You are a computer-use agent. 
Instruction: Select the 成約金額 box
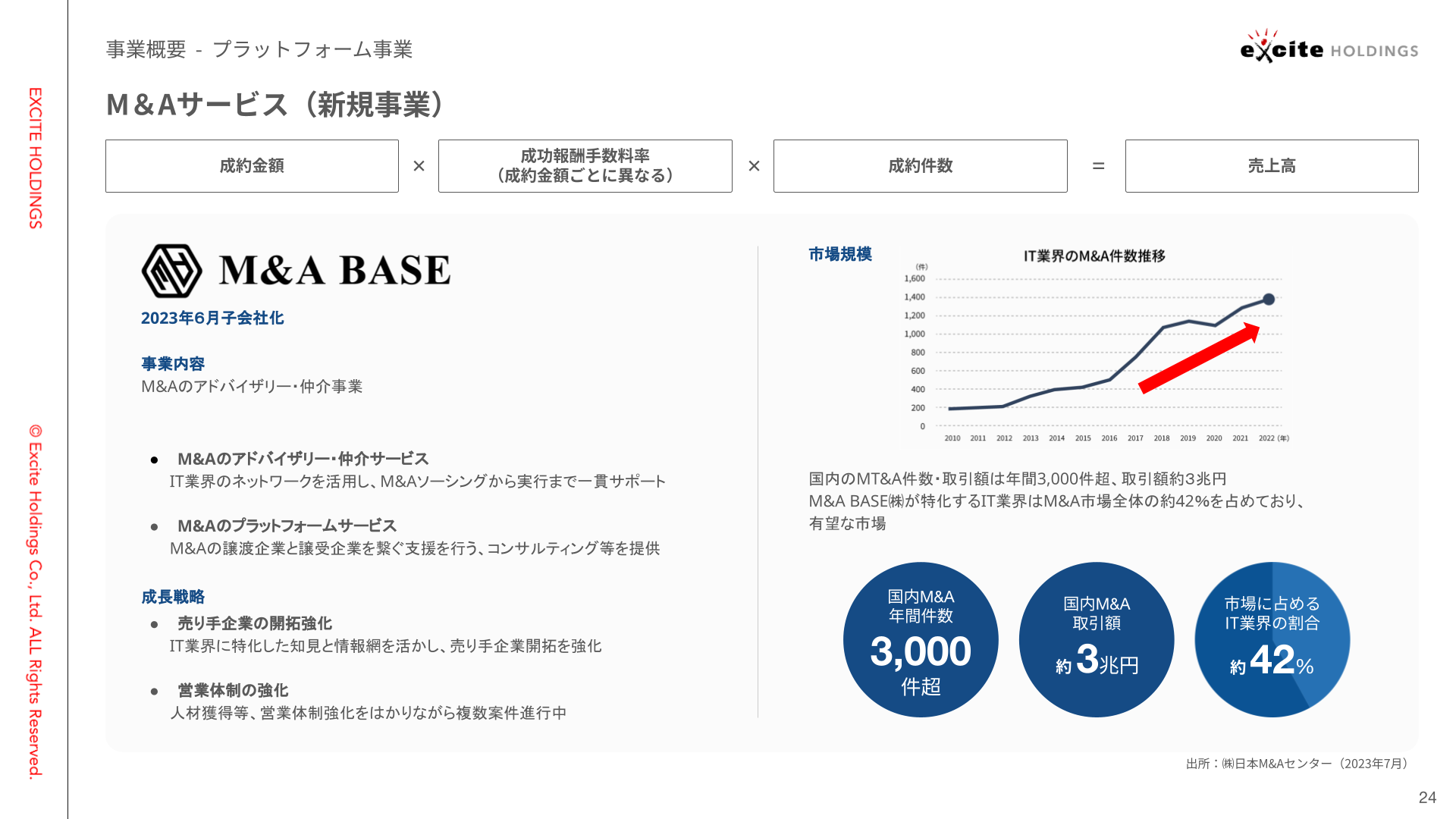pyautogui.click(x=252, y=166)
